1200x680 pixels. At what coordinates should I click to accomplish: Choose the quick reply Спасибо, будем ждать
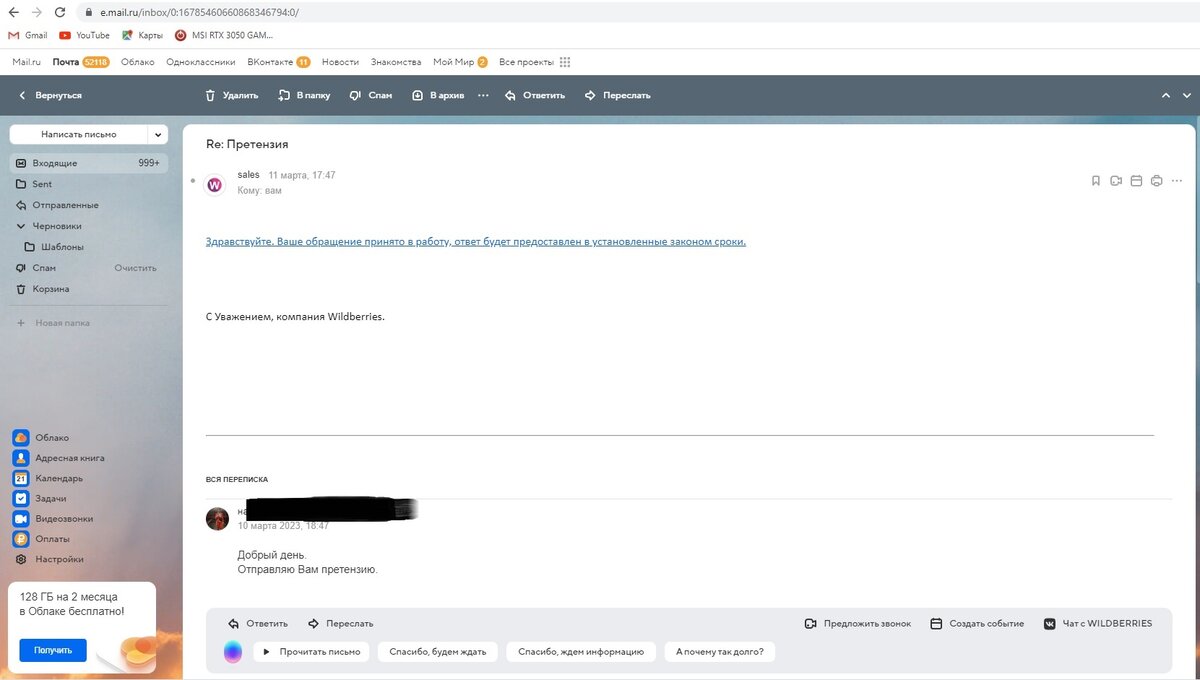tap(438, 652)
